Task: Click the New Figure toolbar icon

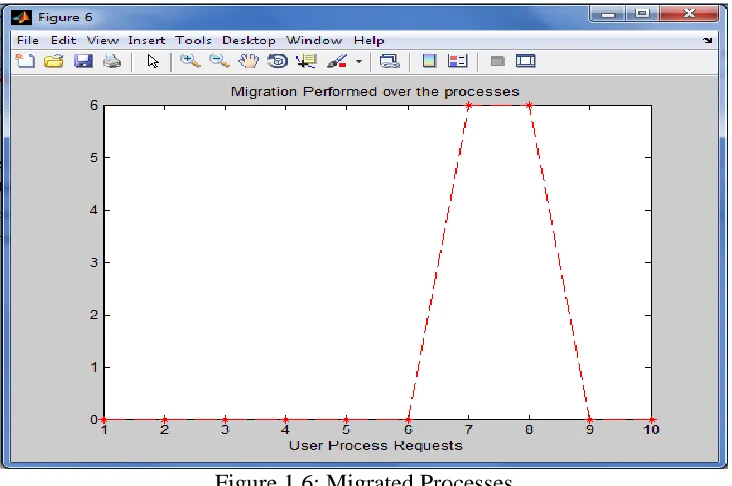Action: pyautogui.click(x=25, y=61)
